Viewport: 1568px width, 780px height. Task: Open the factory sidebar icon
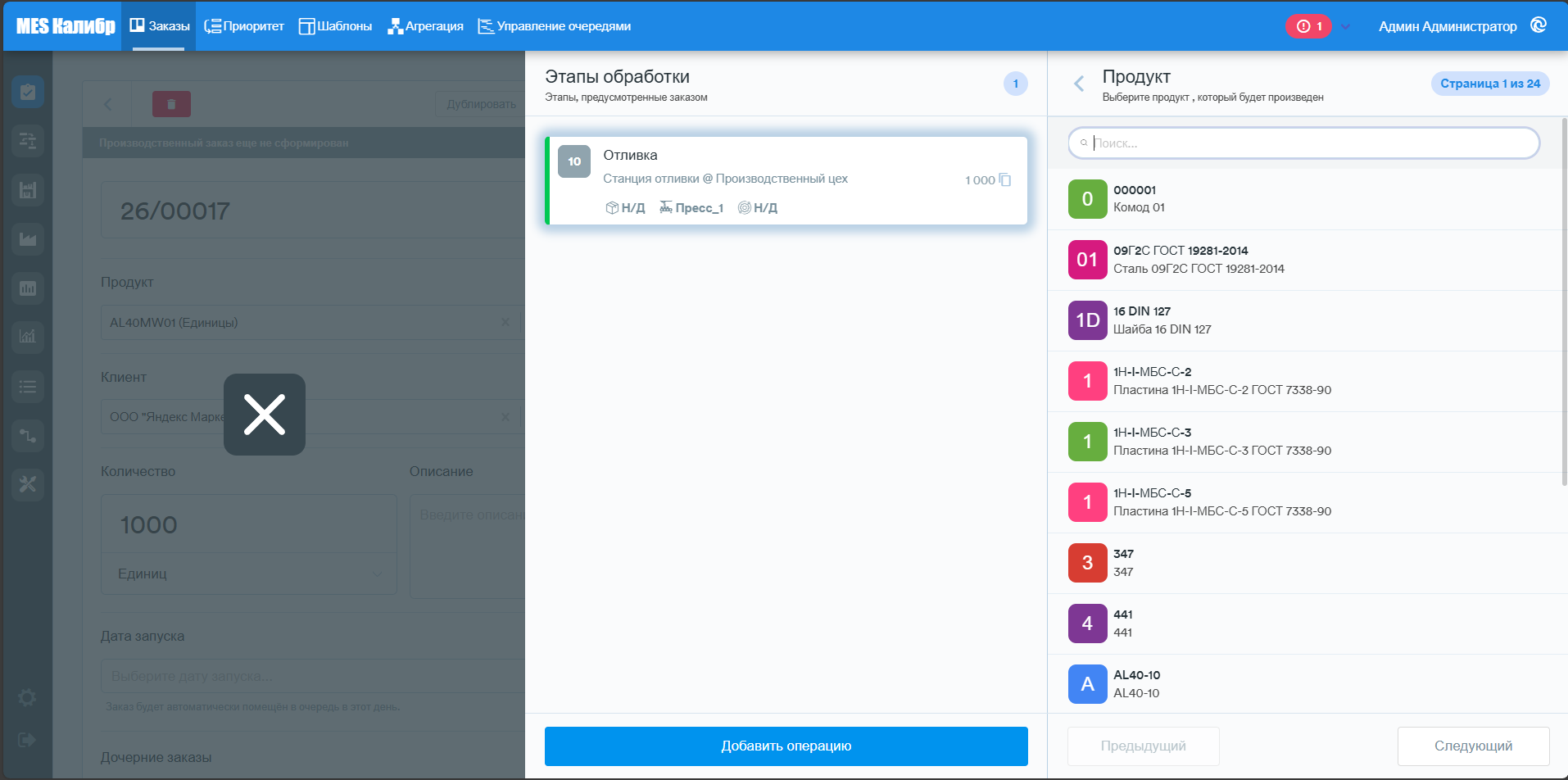tap(28, 190)
